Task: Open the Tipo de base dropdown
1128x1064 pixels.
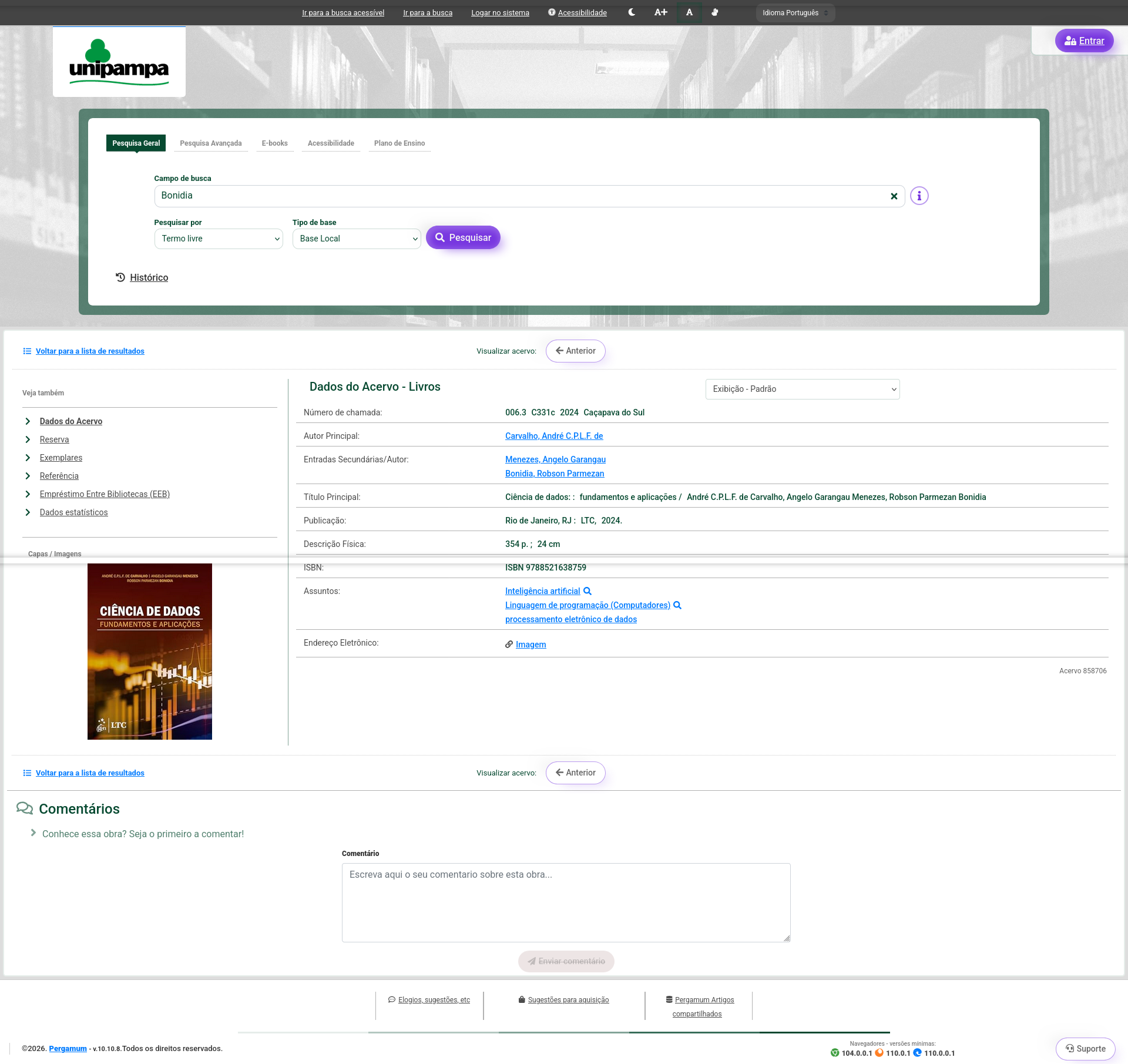Action: [357, 239]
